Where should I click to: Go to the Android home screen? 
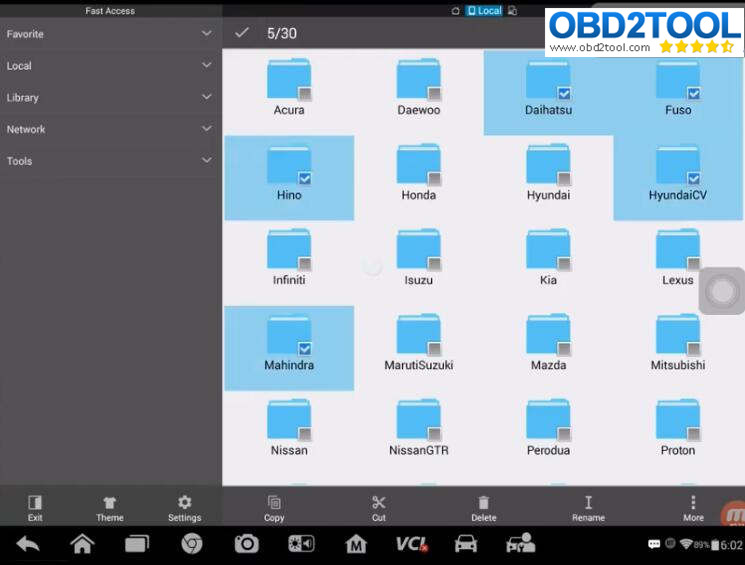pyautogui.click(x=82, y=544)
